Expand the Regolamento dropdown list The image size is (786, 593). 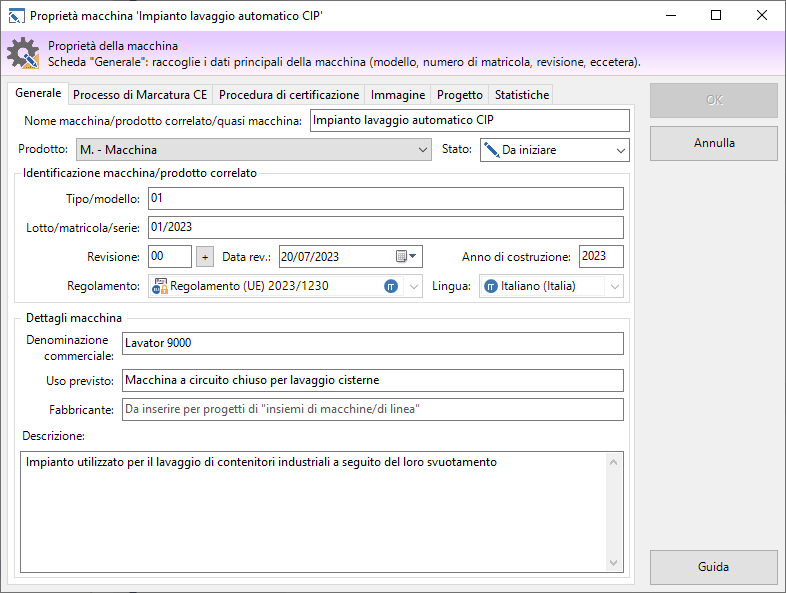(414, 287)
